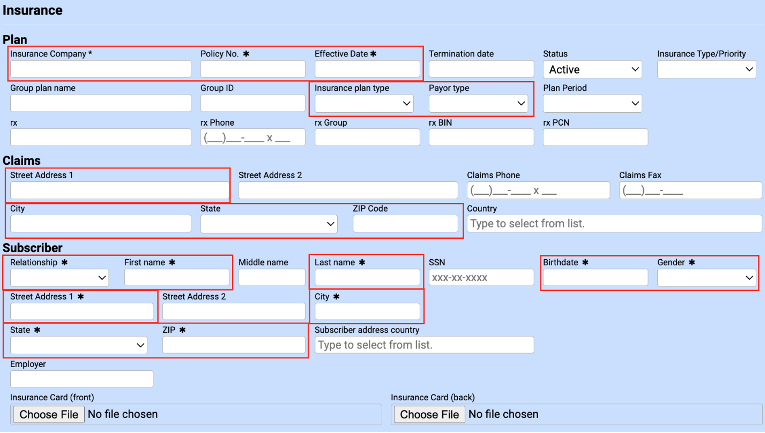This screenshot has height=433, width=765.
Task: Click the subscriber SSN field
Action: (481, 277)
